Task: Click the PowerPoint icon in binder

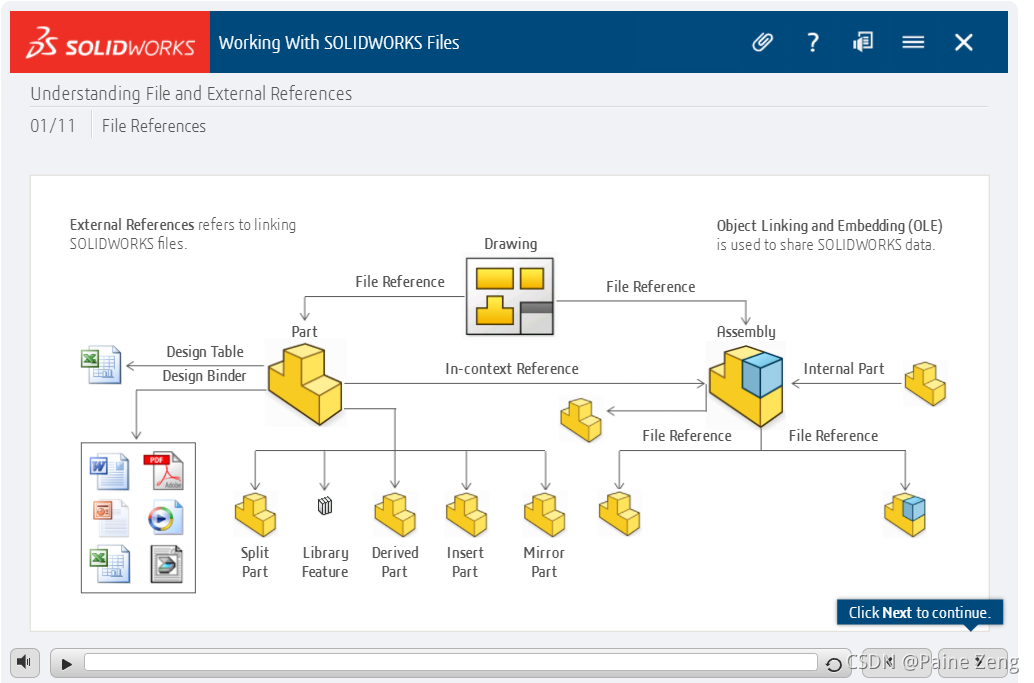Action: point(110,518)
